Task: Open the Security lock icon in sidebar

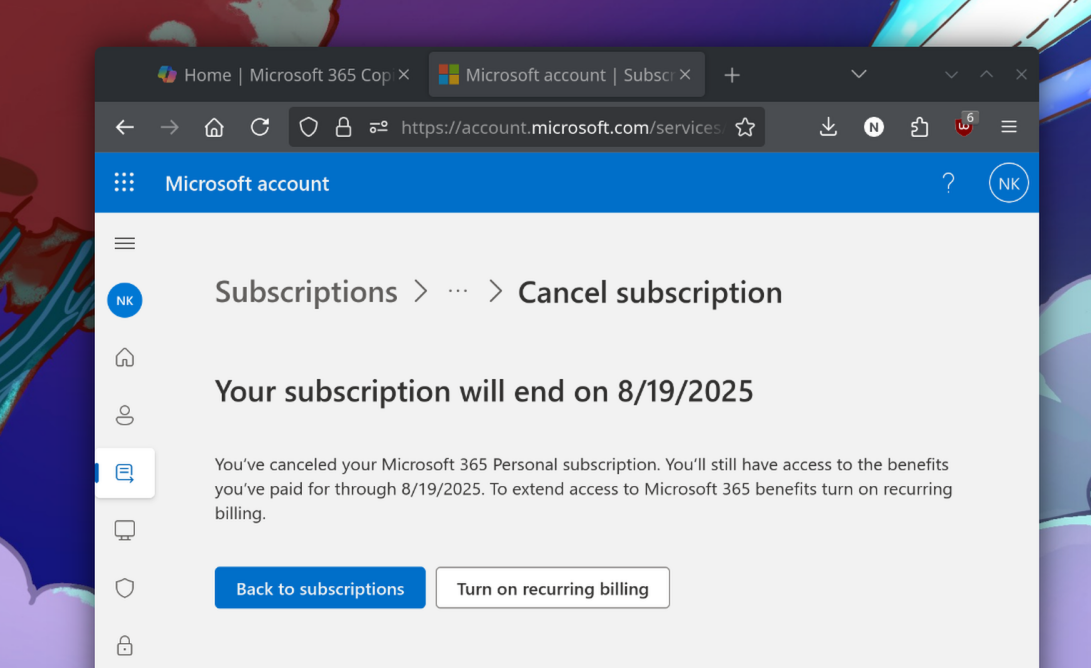Action: click(124, 645)
